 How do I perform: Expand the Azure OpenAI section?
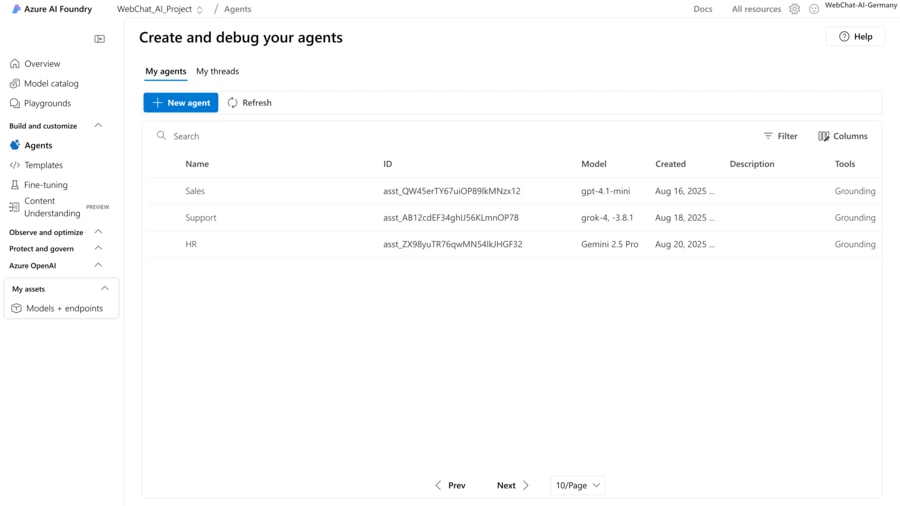pos(98,266)
